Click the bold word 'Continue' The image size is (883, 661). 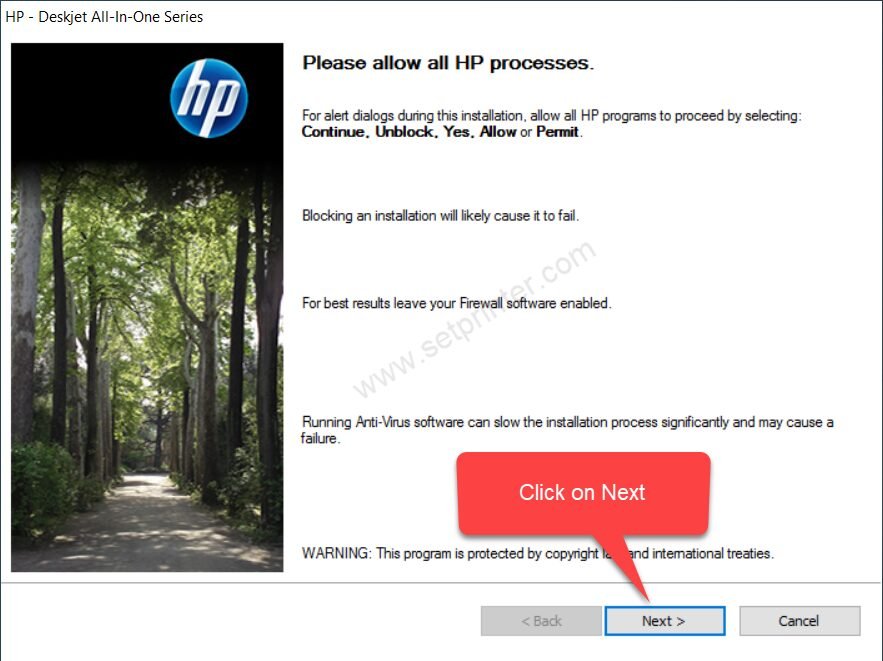tap(334, 132)
